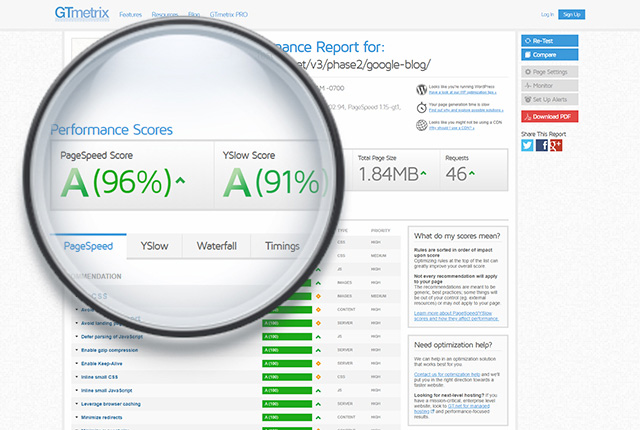This screenshot has width=640, height=430.
Task: Switch to the YSlow tab
Action: point(154,245)
